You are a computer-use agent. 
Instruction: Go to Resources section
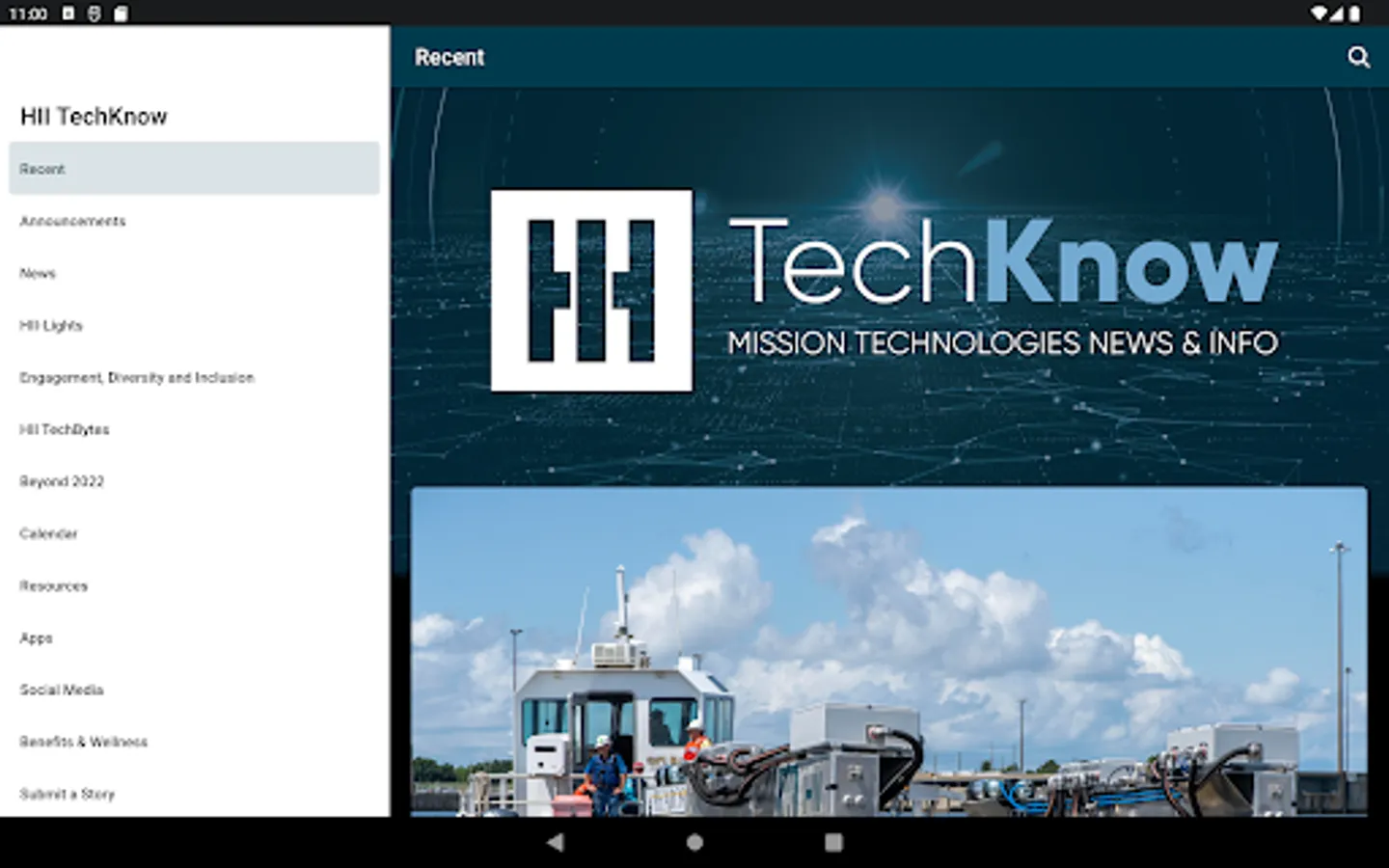(194, 585)
